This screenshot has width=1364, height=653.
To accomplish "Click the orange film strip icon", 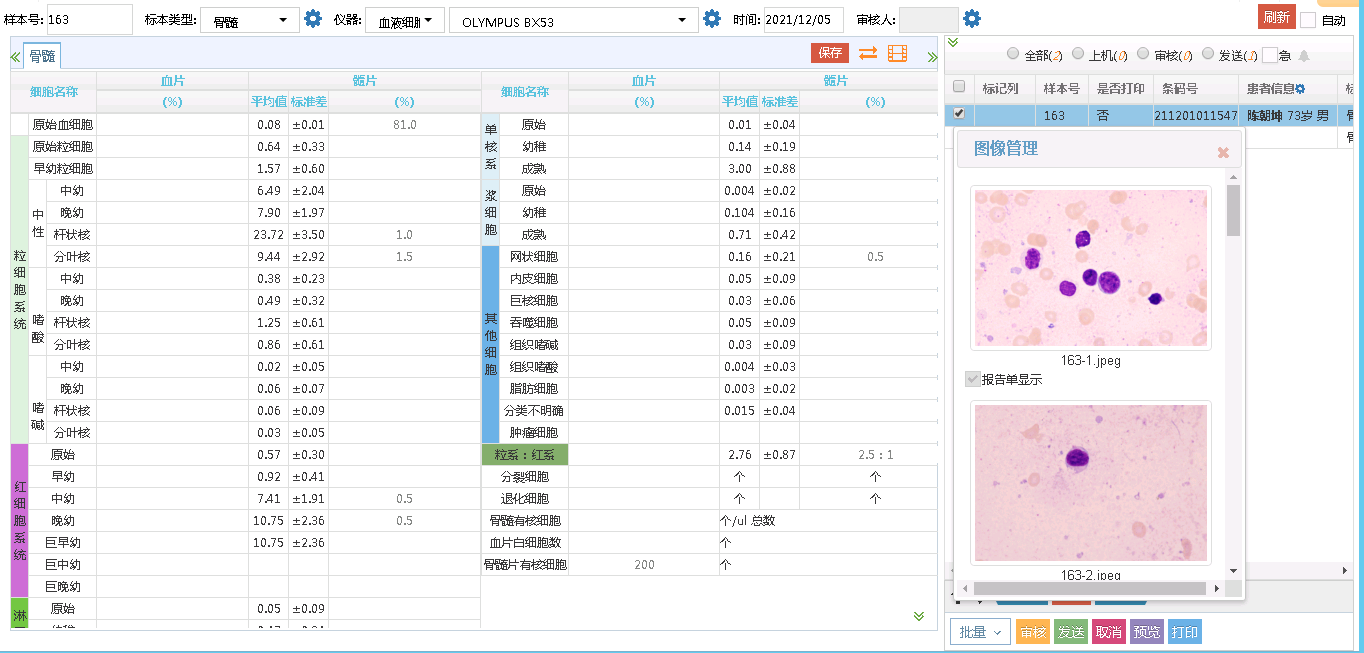I will coord(898,54).
